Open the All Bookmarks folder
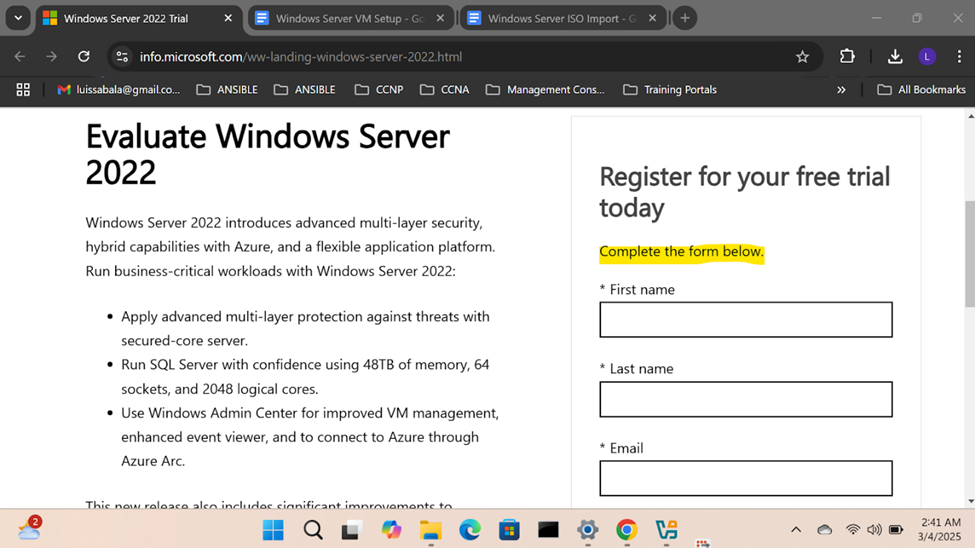The image size is (975, 548). coord(921,90)
